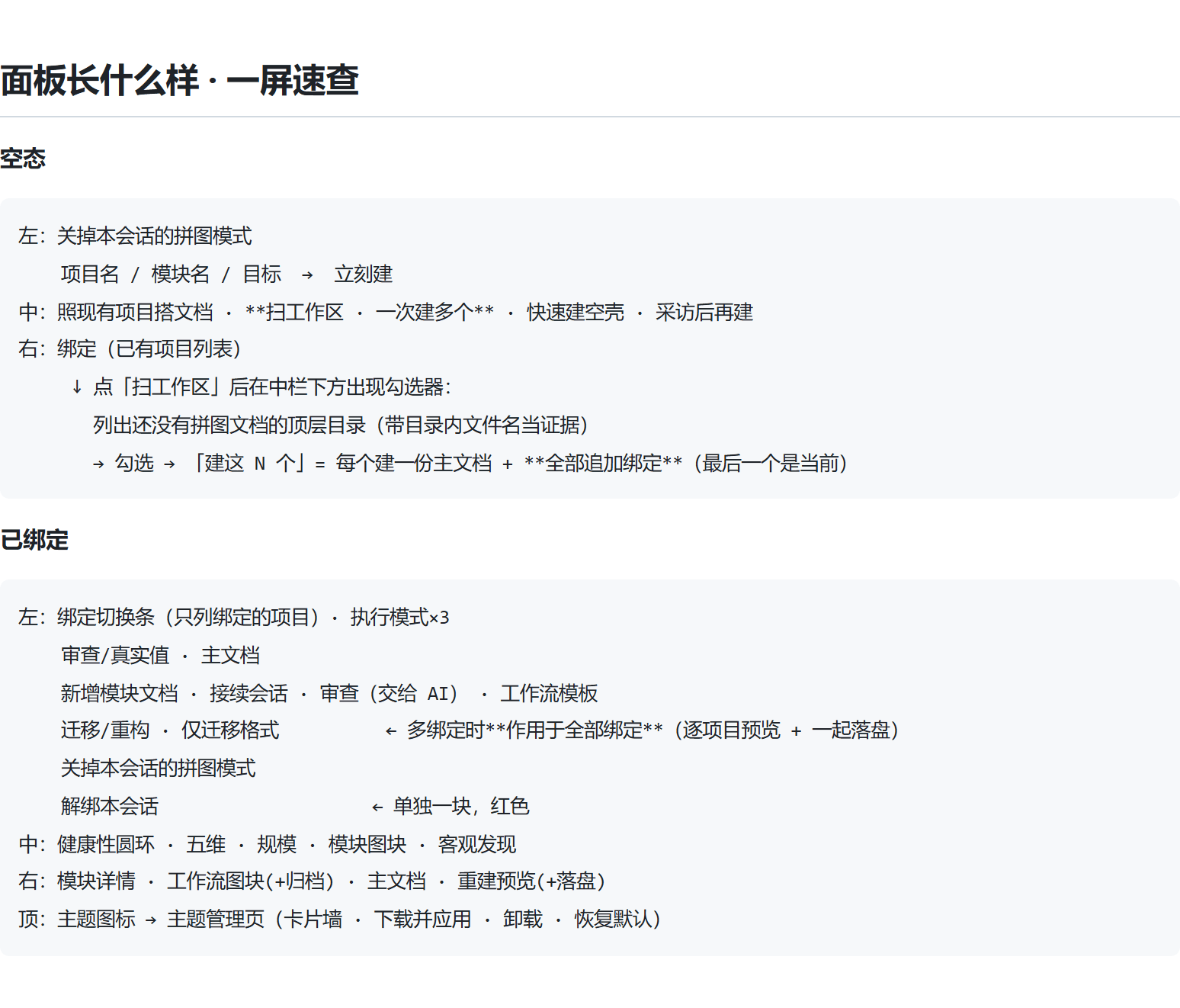The image size is (1180, 1008).
Task: Click the text 仅迁移格式
Action: pos(230,730)
